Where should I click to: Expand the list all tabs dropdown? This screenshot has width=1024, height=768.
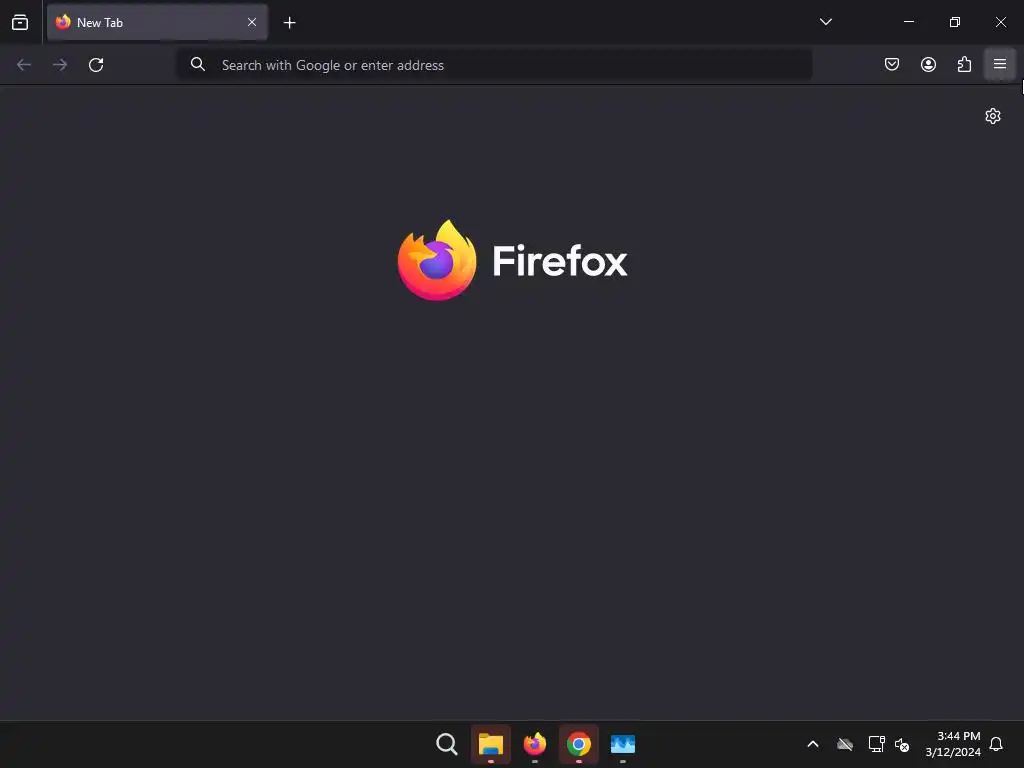click(825, 22)
